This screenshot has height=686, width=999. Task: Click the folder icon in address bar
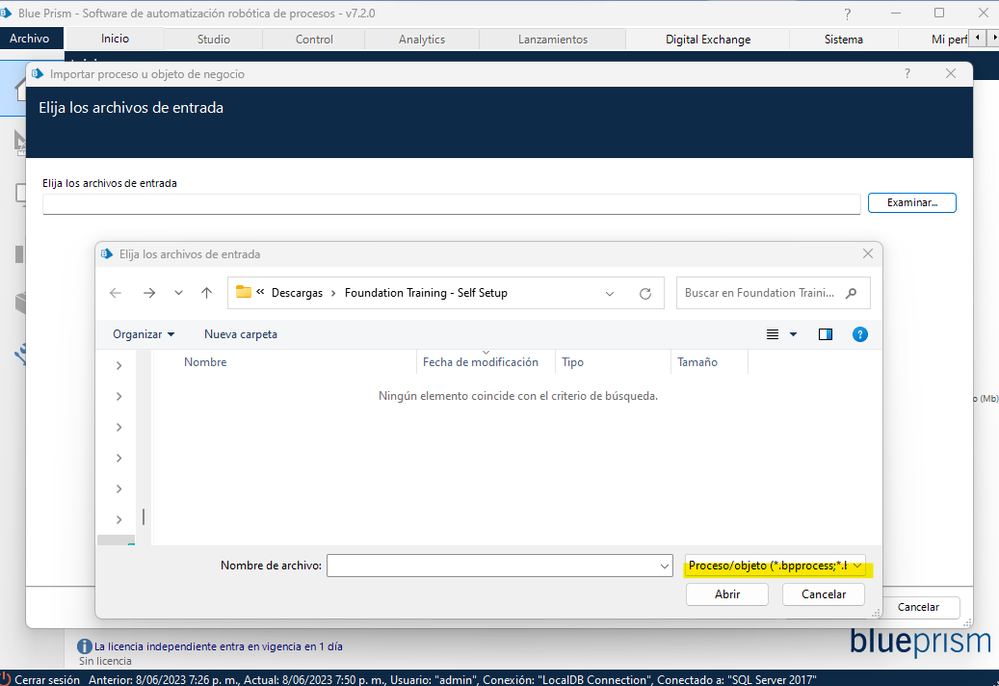pyautogui.click(x=243, y=292)
